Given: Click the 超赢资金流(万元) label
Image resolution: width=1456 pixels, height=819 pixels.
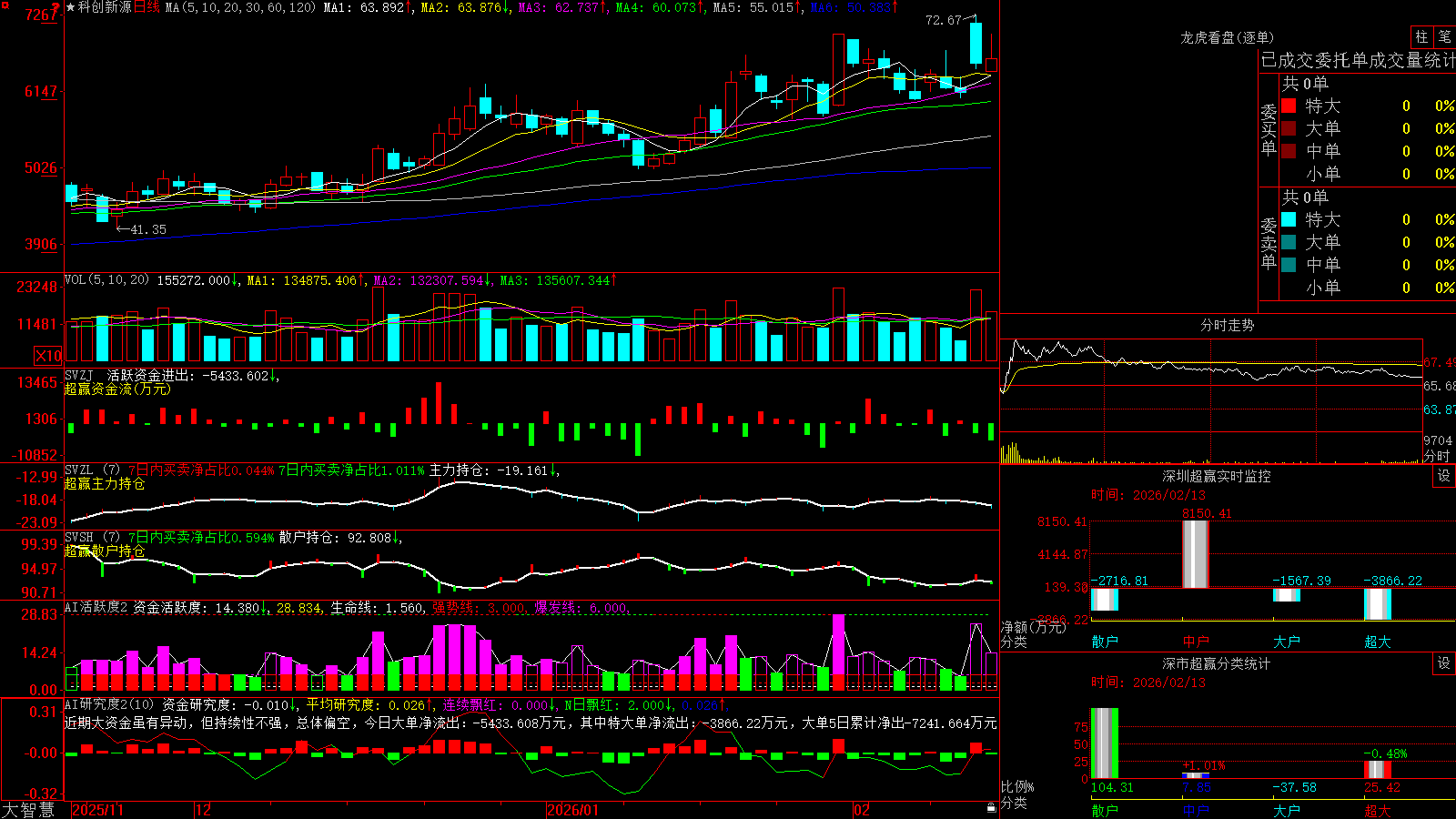Looking at the screenshot, I should point(117,389).
